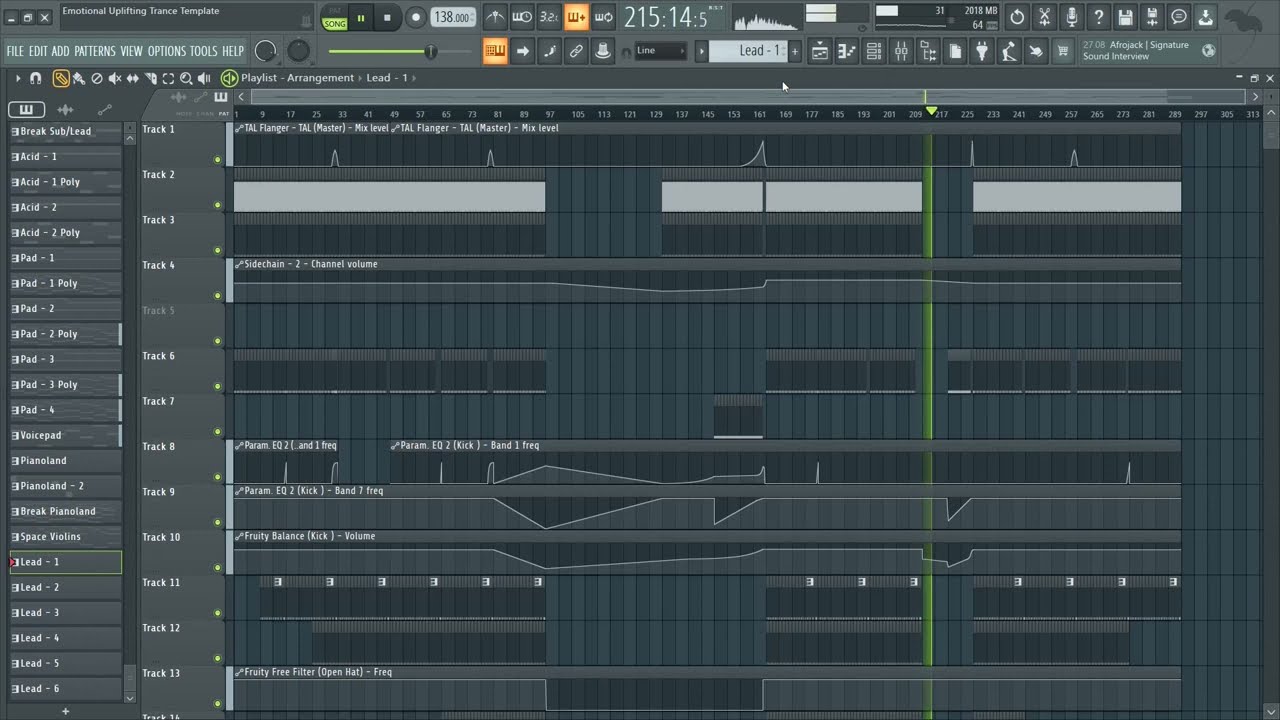Mute Track 4 using its green light
Viewport: 1280px width, 720px height.
pyautogui.click(x=217, y=296)
